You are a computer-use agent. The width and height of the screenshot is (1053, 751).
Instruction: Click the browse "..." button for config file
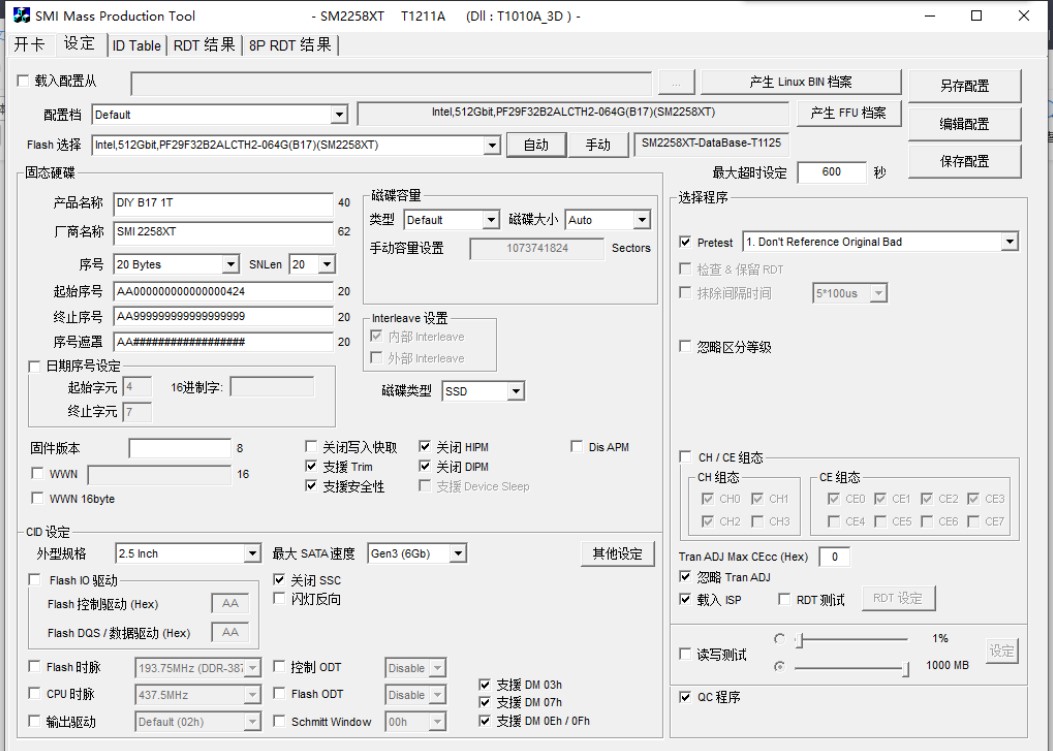(676, 83)
